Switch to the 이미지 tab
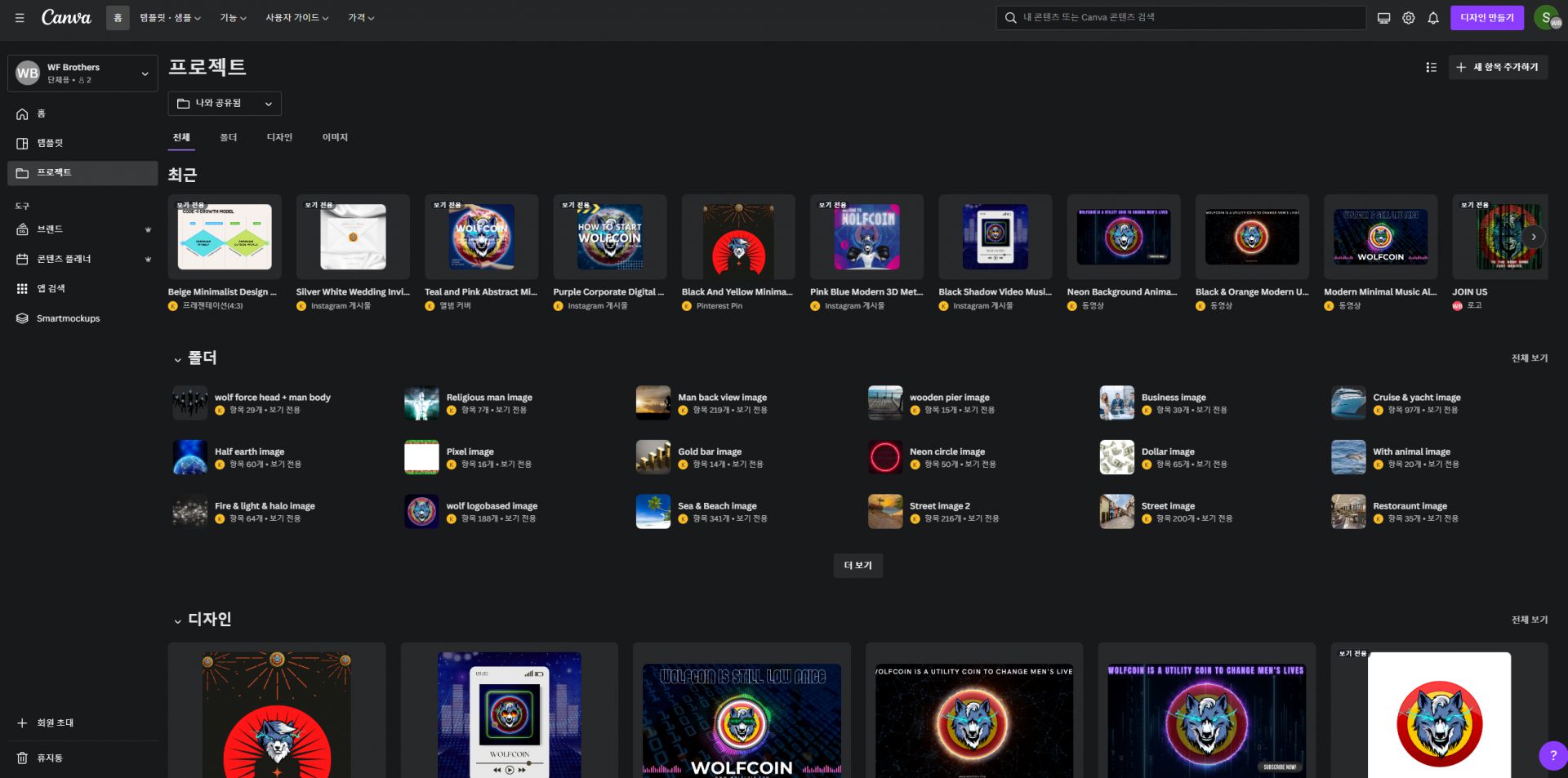Viewport: 1568px width, 778px height. 335,137
